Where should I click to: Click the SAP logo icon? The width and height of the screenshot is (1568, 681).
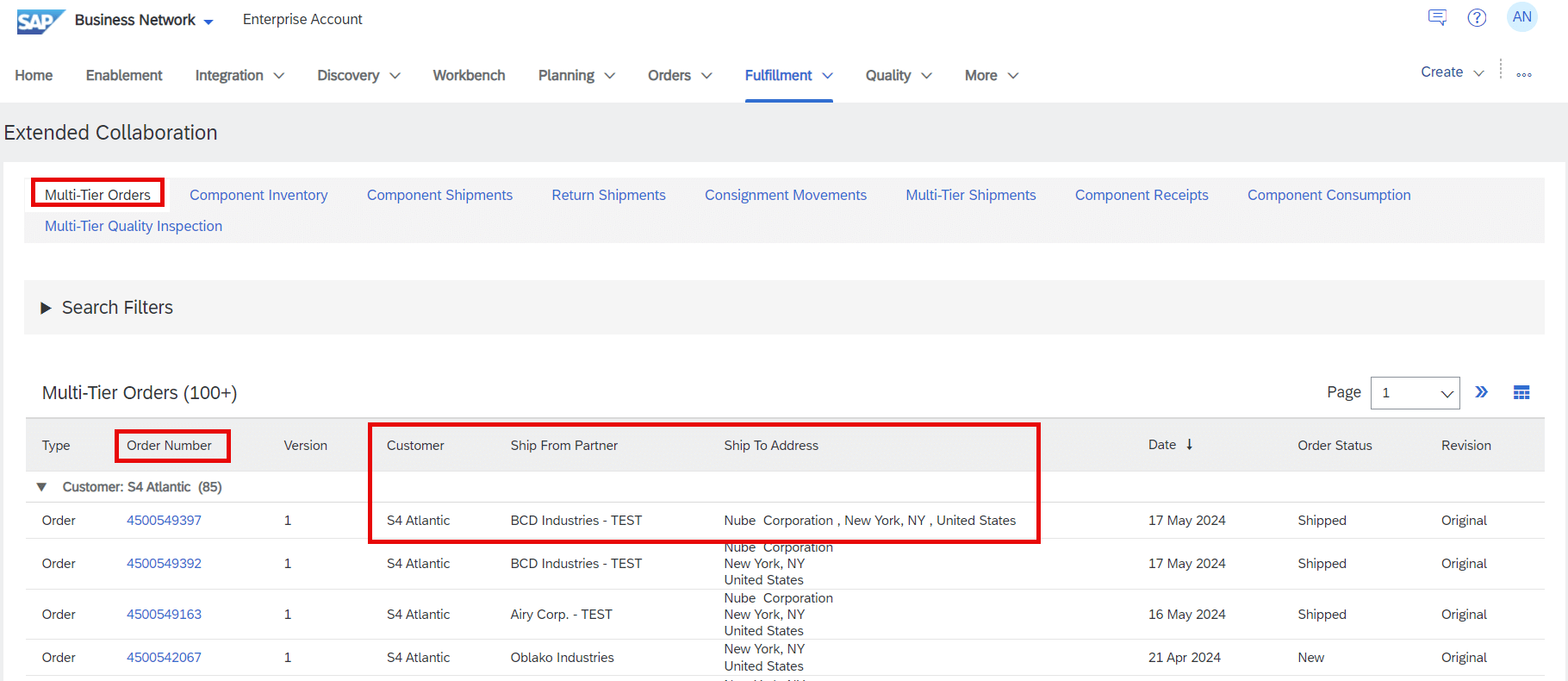(x=40, y=21)
